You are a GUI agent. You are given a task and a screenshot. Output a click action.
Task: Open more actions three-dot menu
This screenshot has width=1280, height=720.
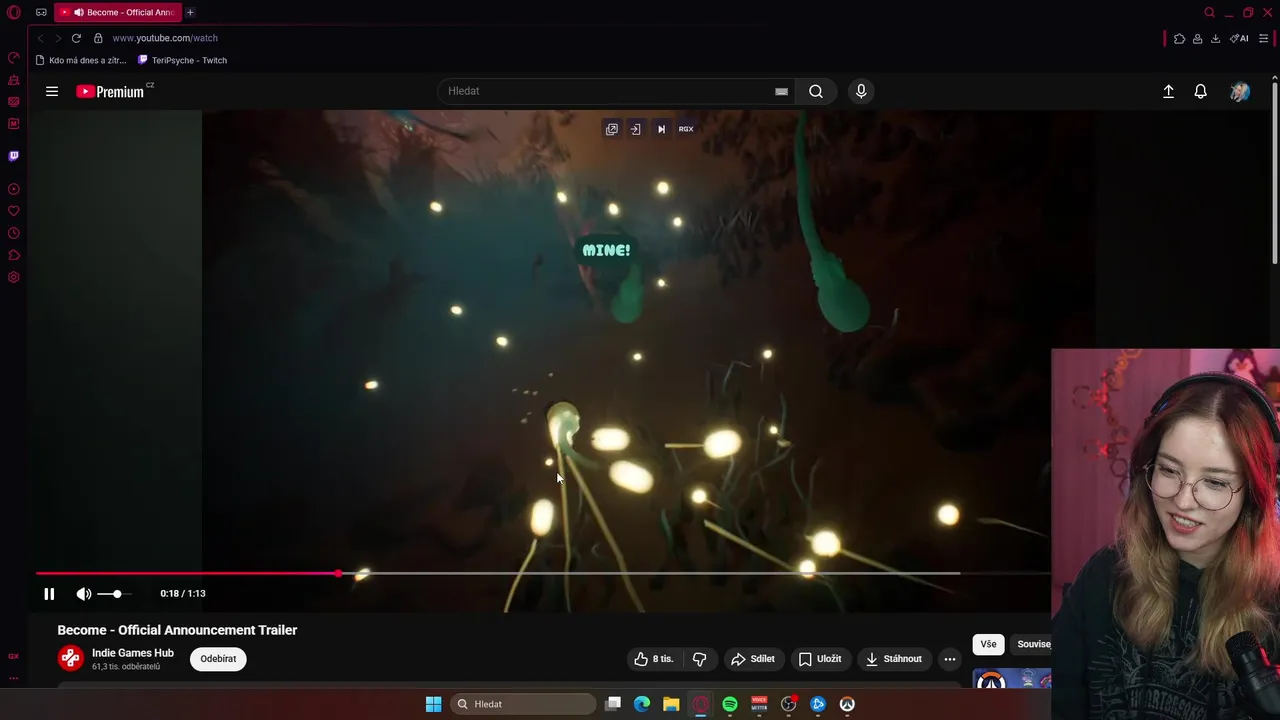(950, 659)
